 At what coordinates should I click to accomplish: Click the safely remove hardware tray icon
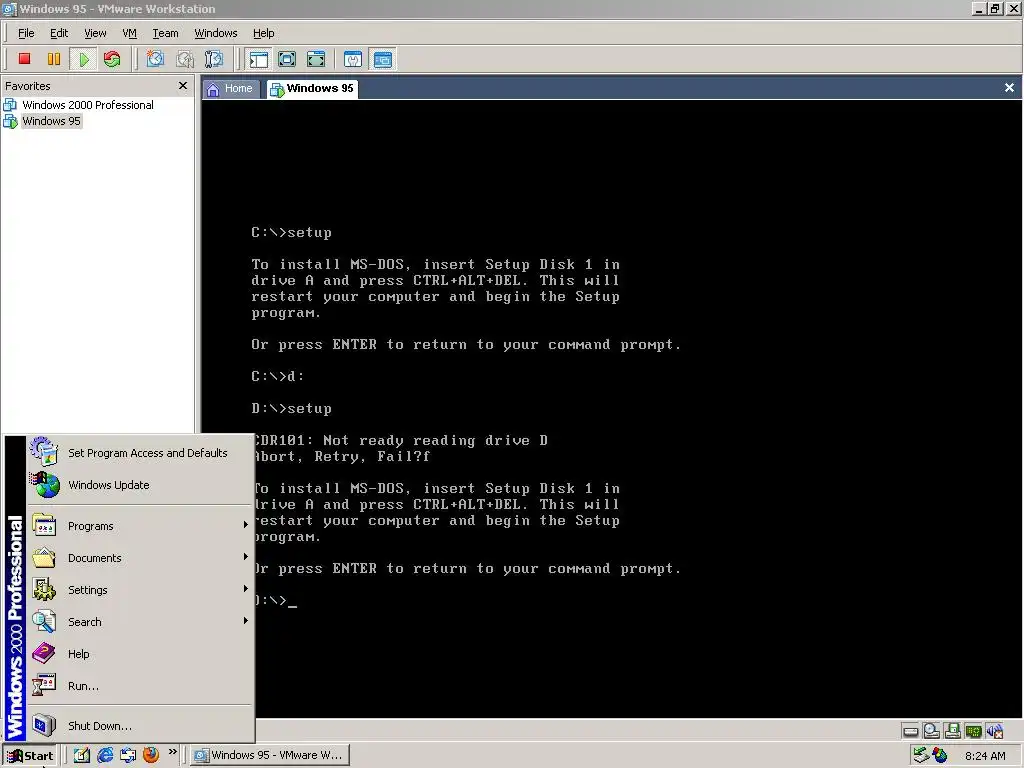point(921,756)
